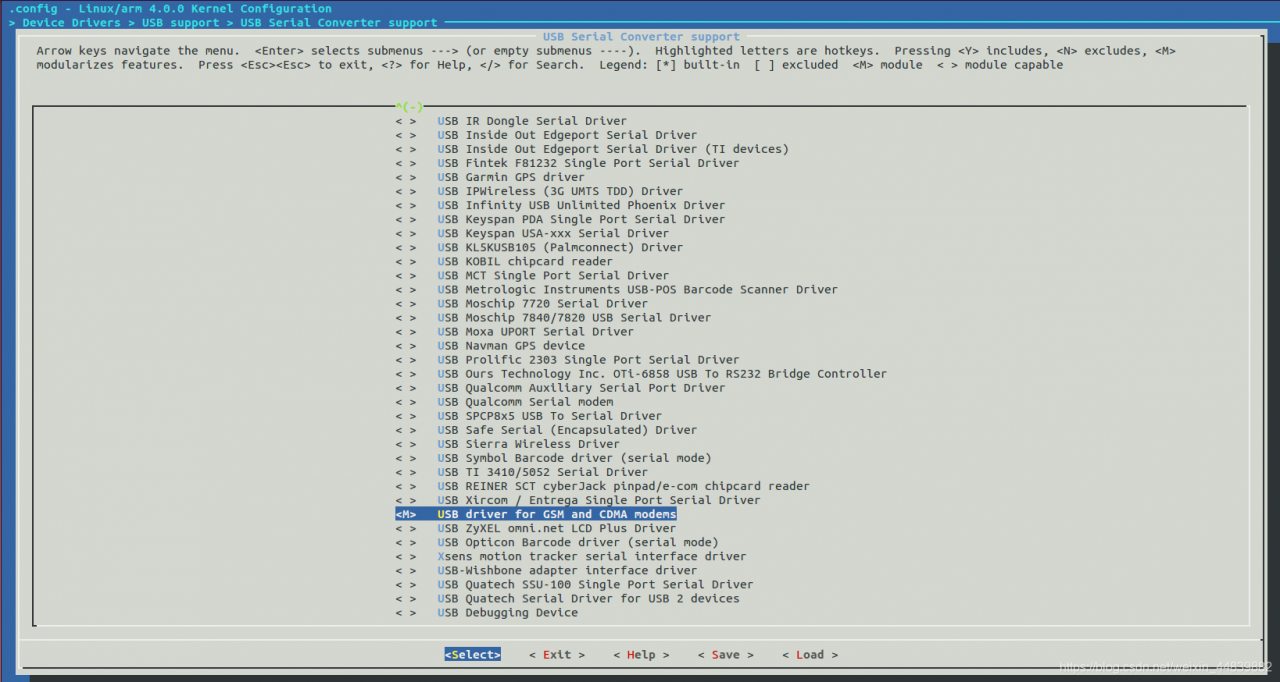Select USB Xircom / Entrega Single Port Serial Driver
This screenshot has width=1280, height=682.
tap(599, 500)
